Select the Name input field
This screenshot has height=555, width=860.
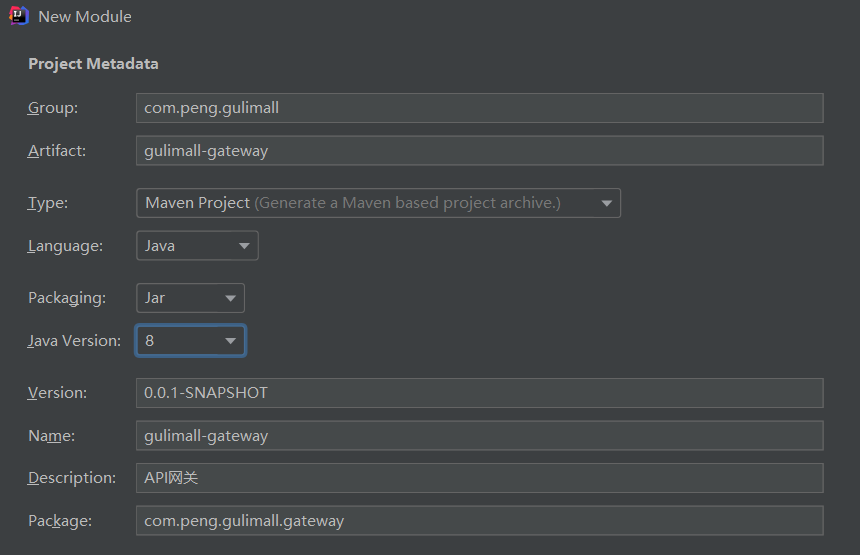click(479, 436)
